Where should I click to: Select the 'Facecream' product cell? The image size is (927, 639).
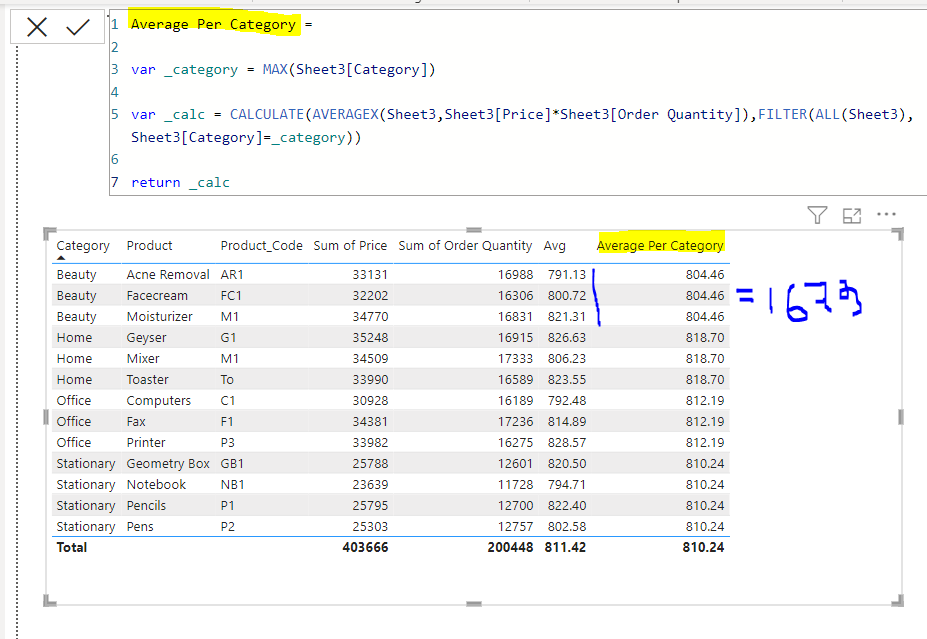pyautogui.click(x=157, y=296)
